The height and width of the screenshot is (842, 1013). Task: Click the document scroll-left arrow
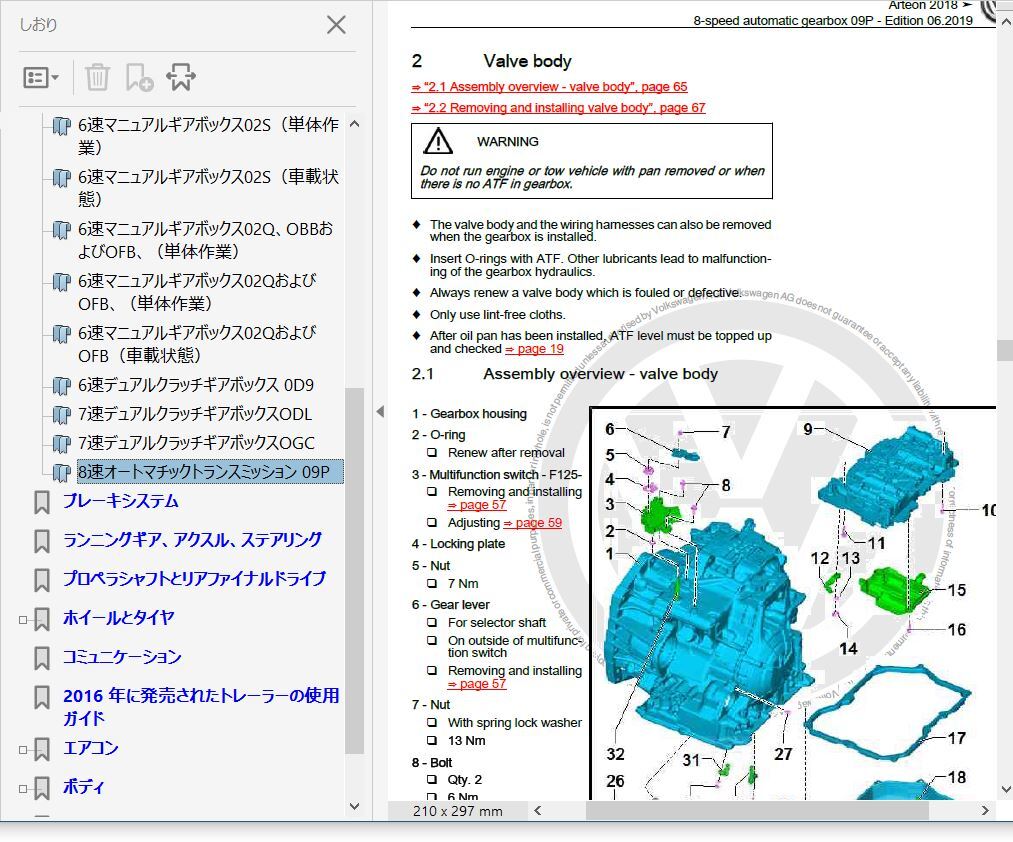[538, 810]
